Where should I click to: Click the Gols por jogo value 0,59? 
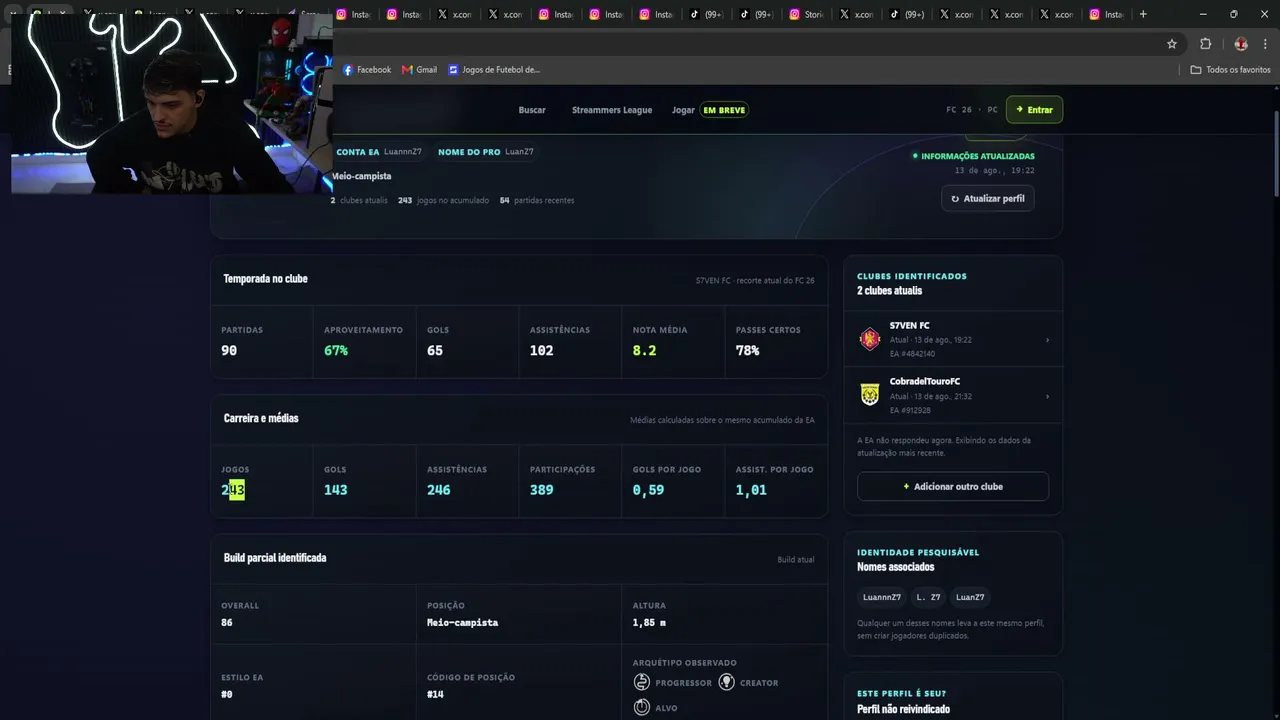(x=648, y=490)
